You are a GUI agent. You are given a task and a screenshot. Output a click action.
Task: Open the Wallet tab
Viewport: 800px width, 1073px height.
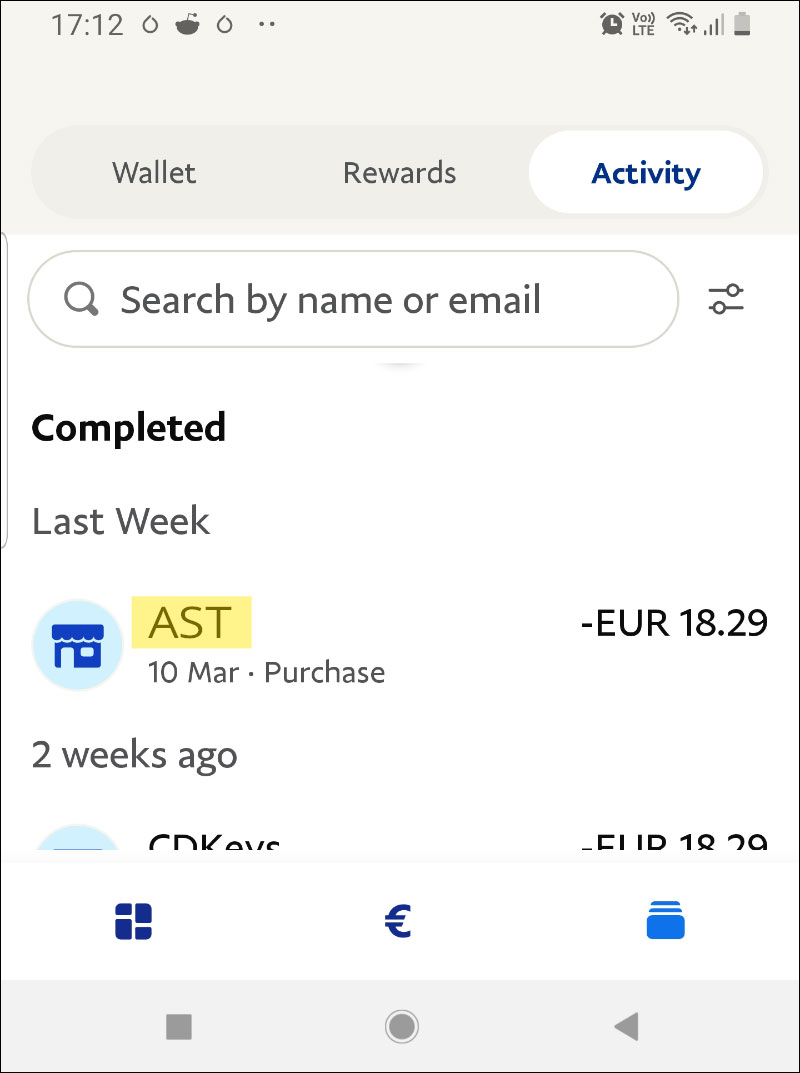(153, 172)
